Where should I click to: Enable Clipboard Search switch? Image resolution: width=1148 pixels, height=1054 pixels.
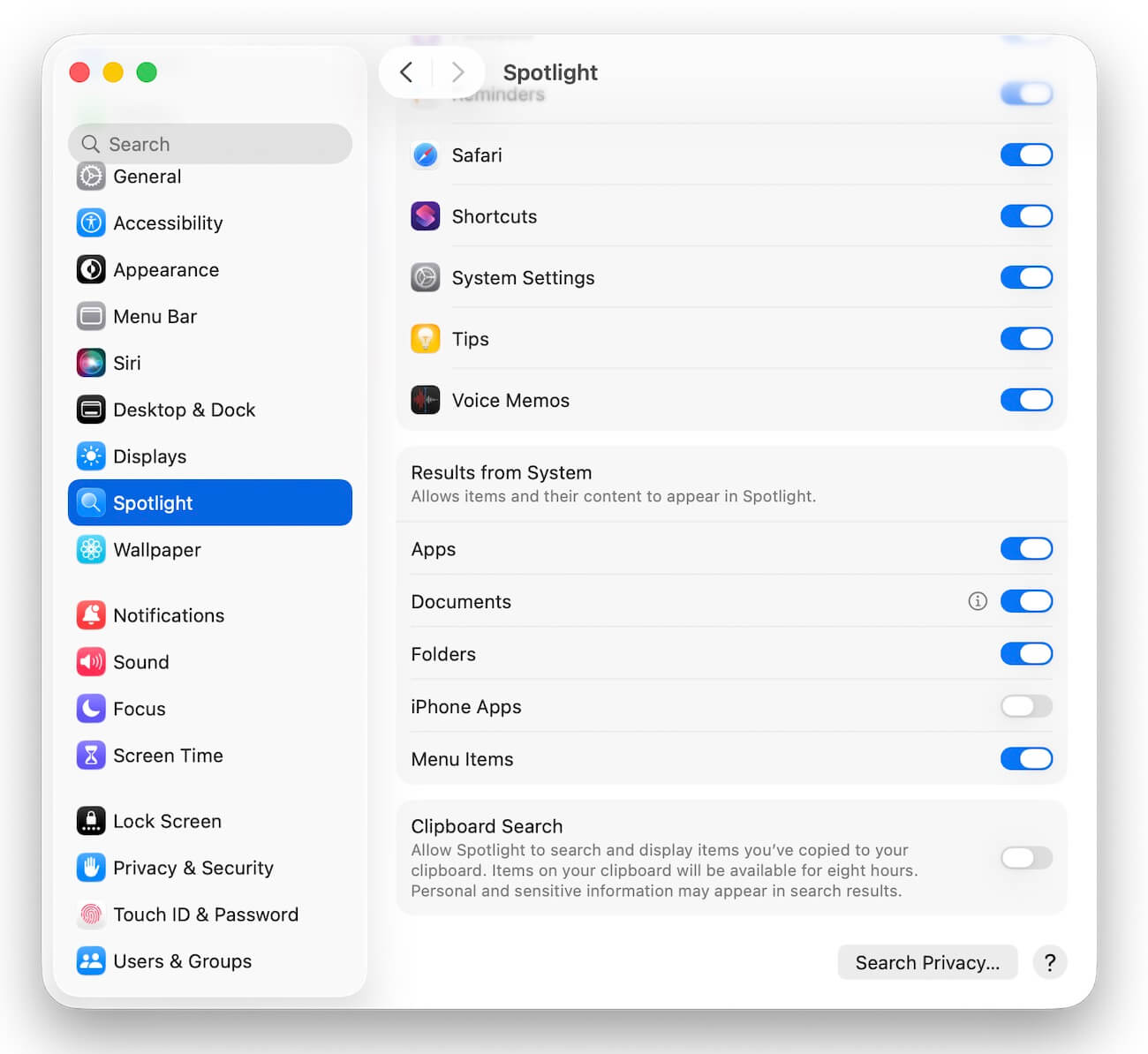[1026, 858]
